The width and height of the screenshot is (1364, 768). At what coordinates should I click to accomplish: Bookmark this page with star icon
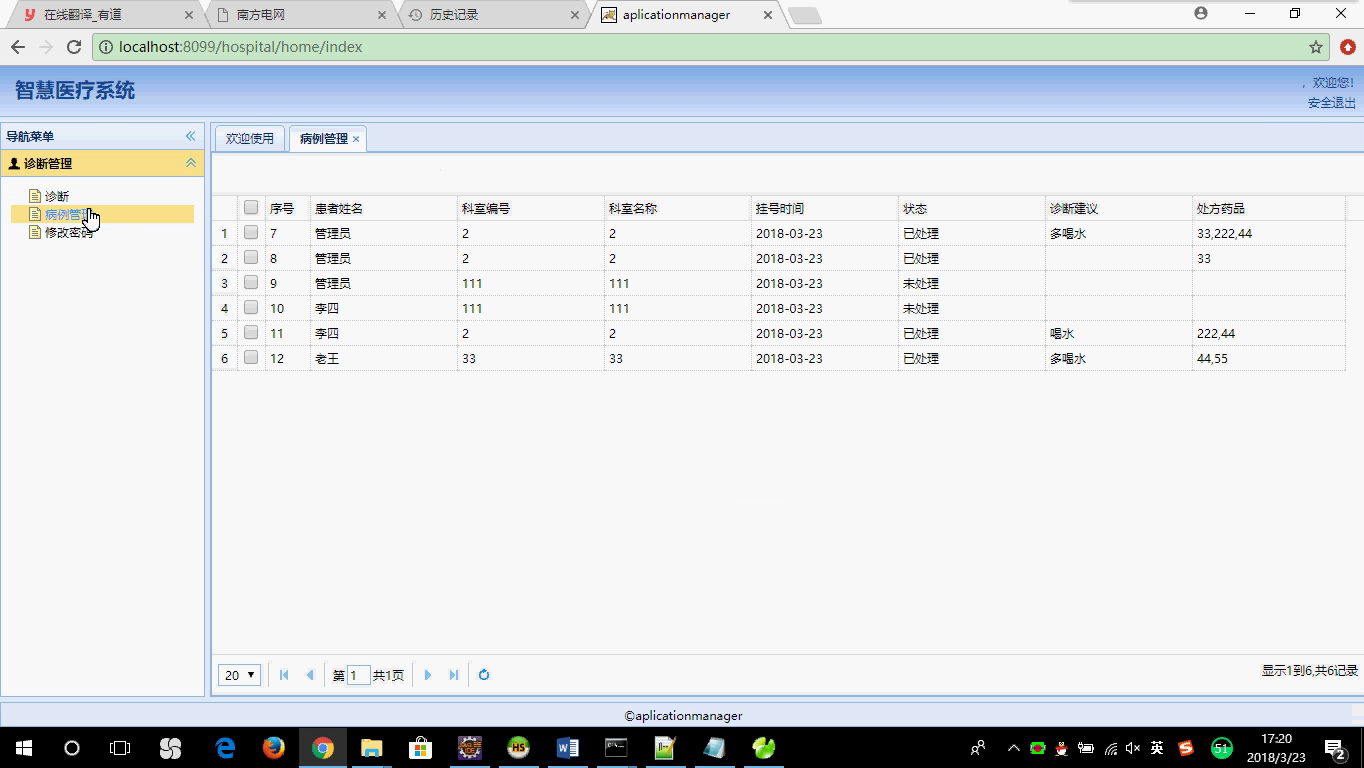[1316, 47]
